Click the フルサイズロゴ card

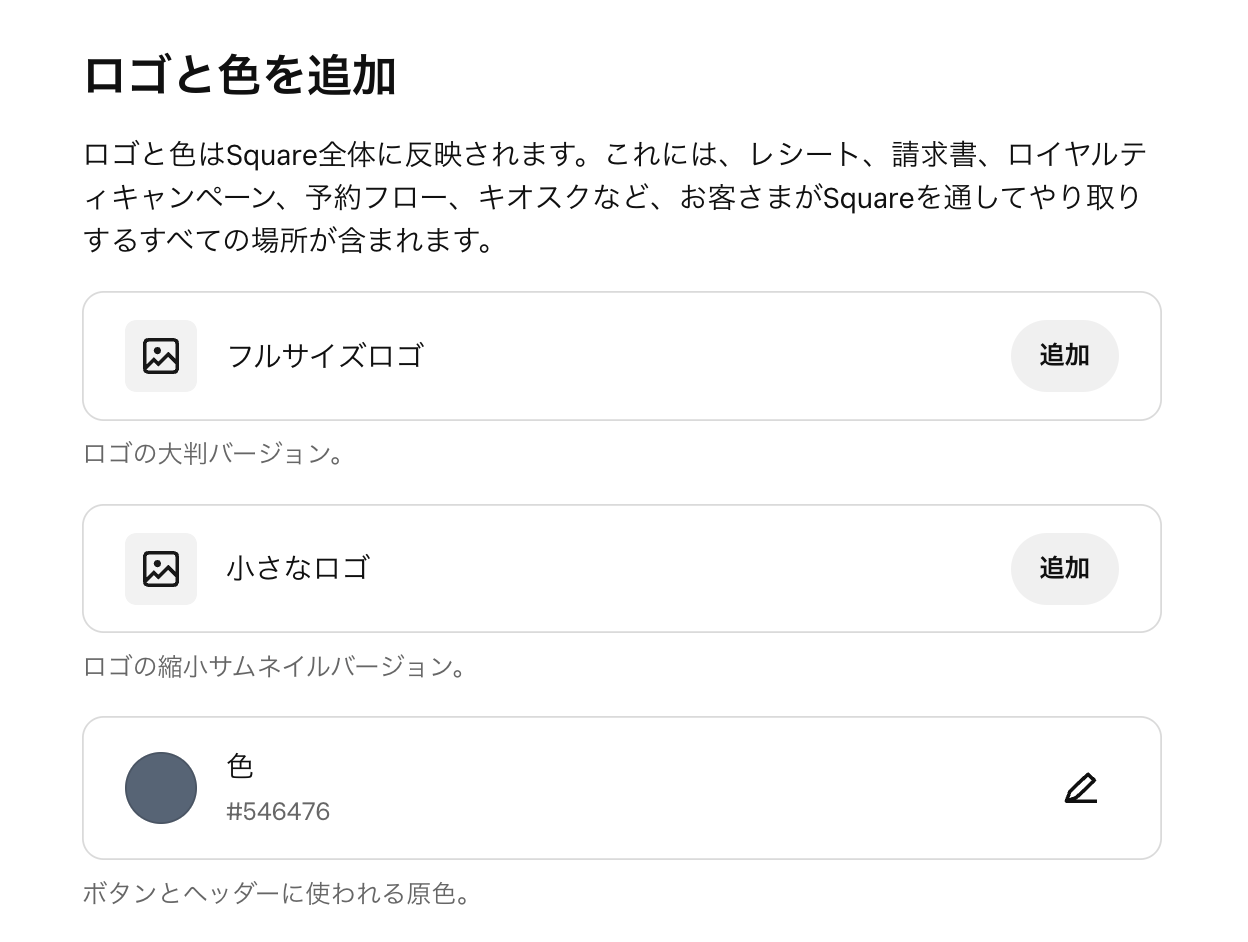[x=624, y=356]
